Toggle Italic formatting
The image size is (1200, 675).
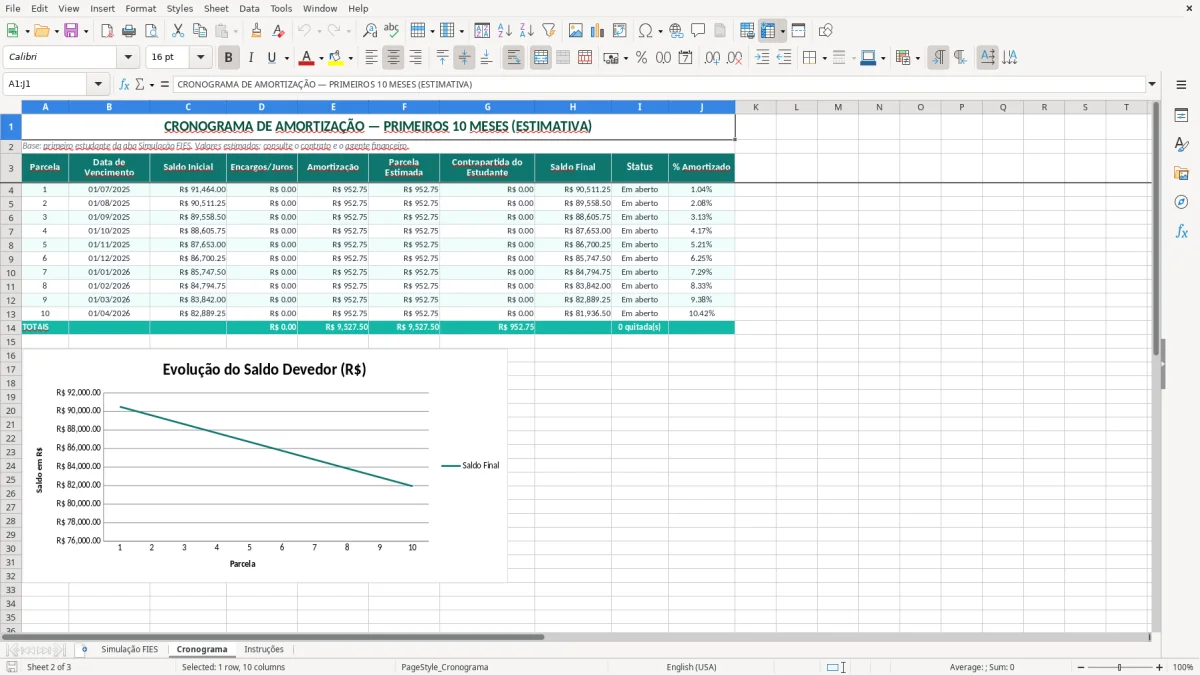click(250, 58)
